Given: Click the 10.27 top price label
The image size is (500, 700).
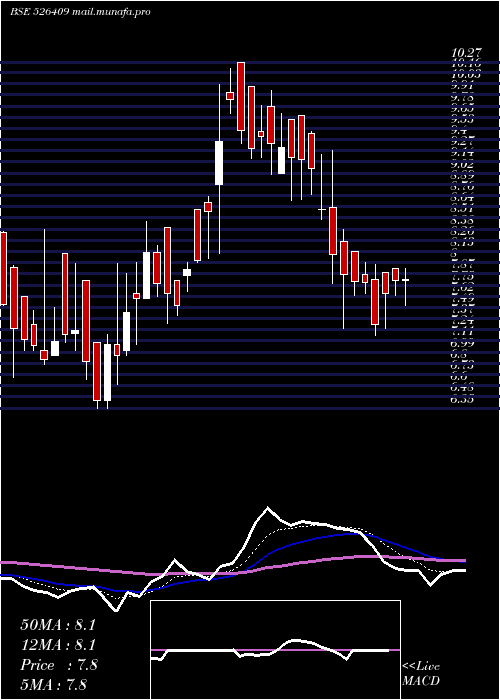Looking at the screenshot, I should coord(467,53).
